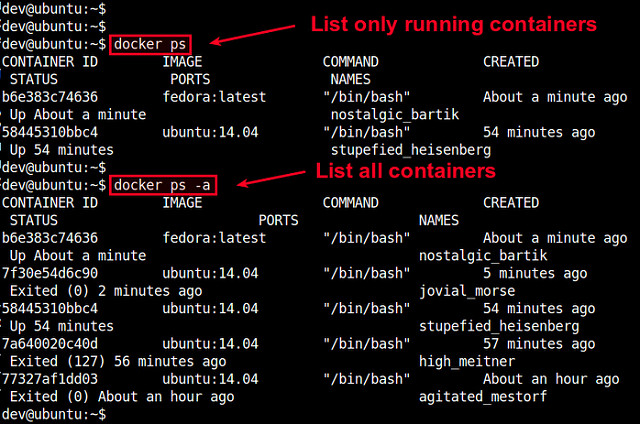Click 'ubuntu:14.04' image on the 7f30e54d6c90 row

click(x=210, y=273)
